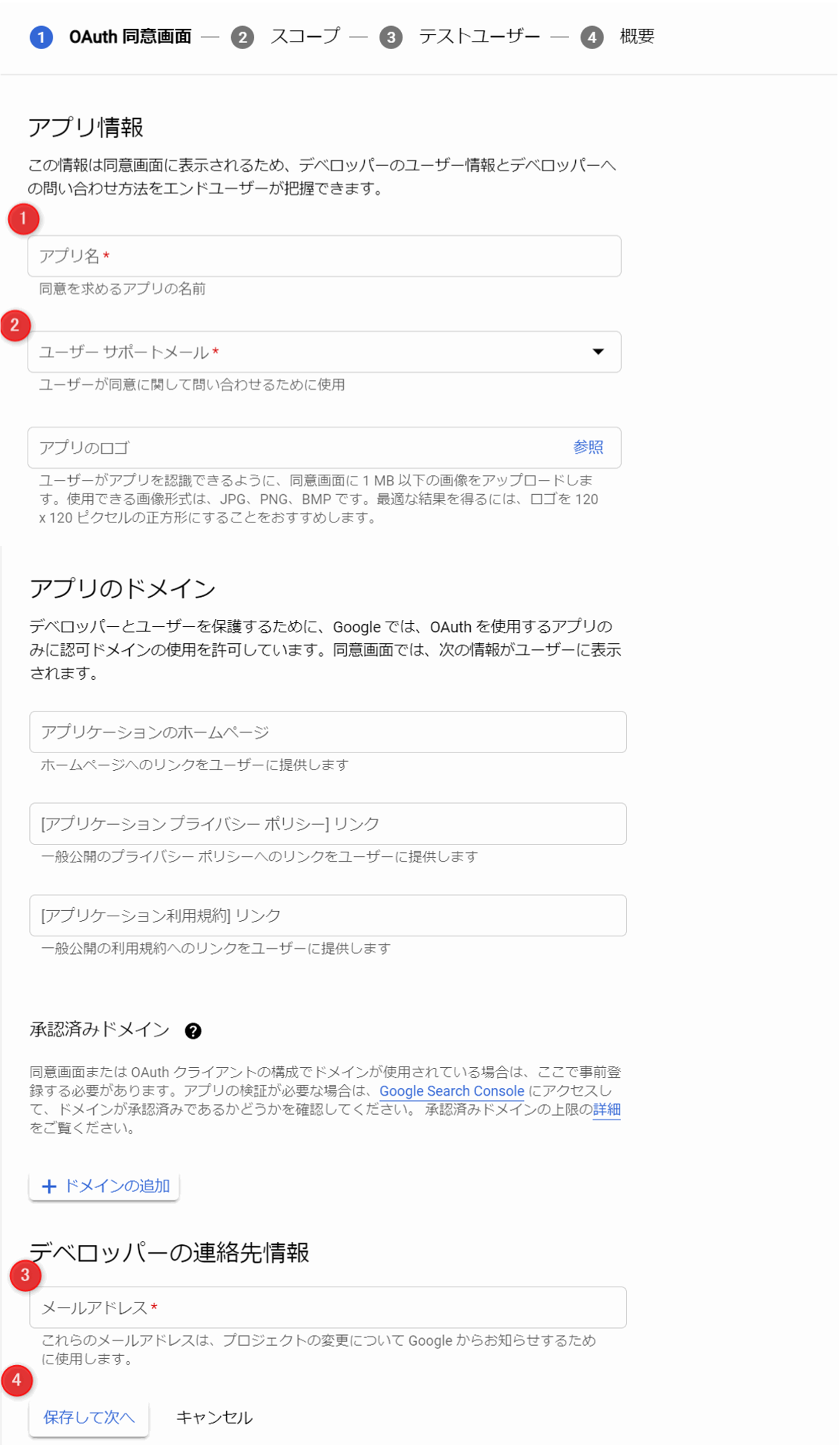Click the アプリのロゴ upload field
The height and width of the screenshot is (1446, 840).
coord(324,448)
